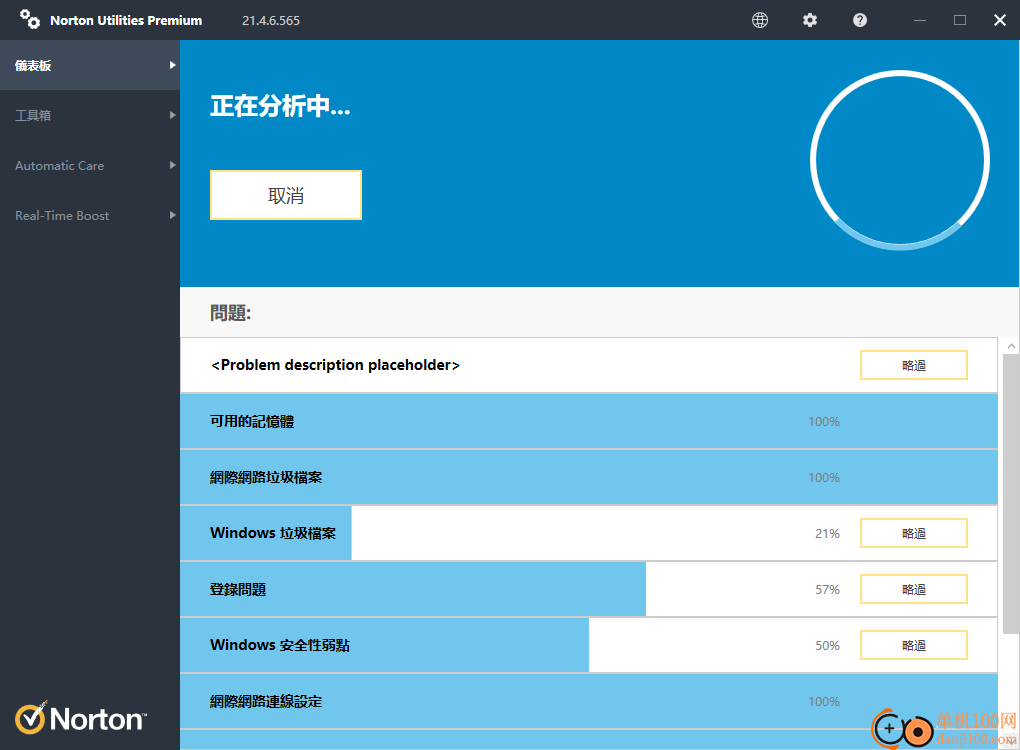Viewport: 1020px width, 750px height.
Task: Click the 21% progress value
Action: [x=827, y=533]
